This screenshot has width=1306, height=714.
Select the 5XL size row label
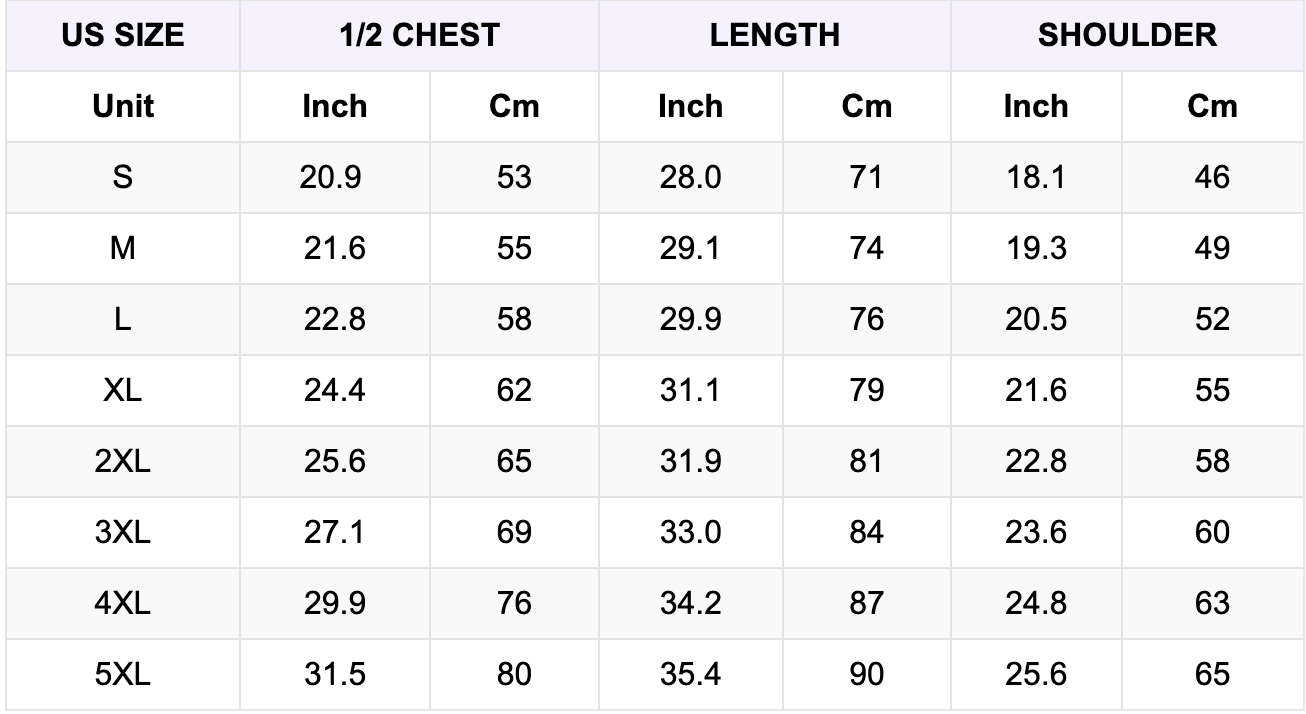[123, 675]
